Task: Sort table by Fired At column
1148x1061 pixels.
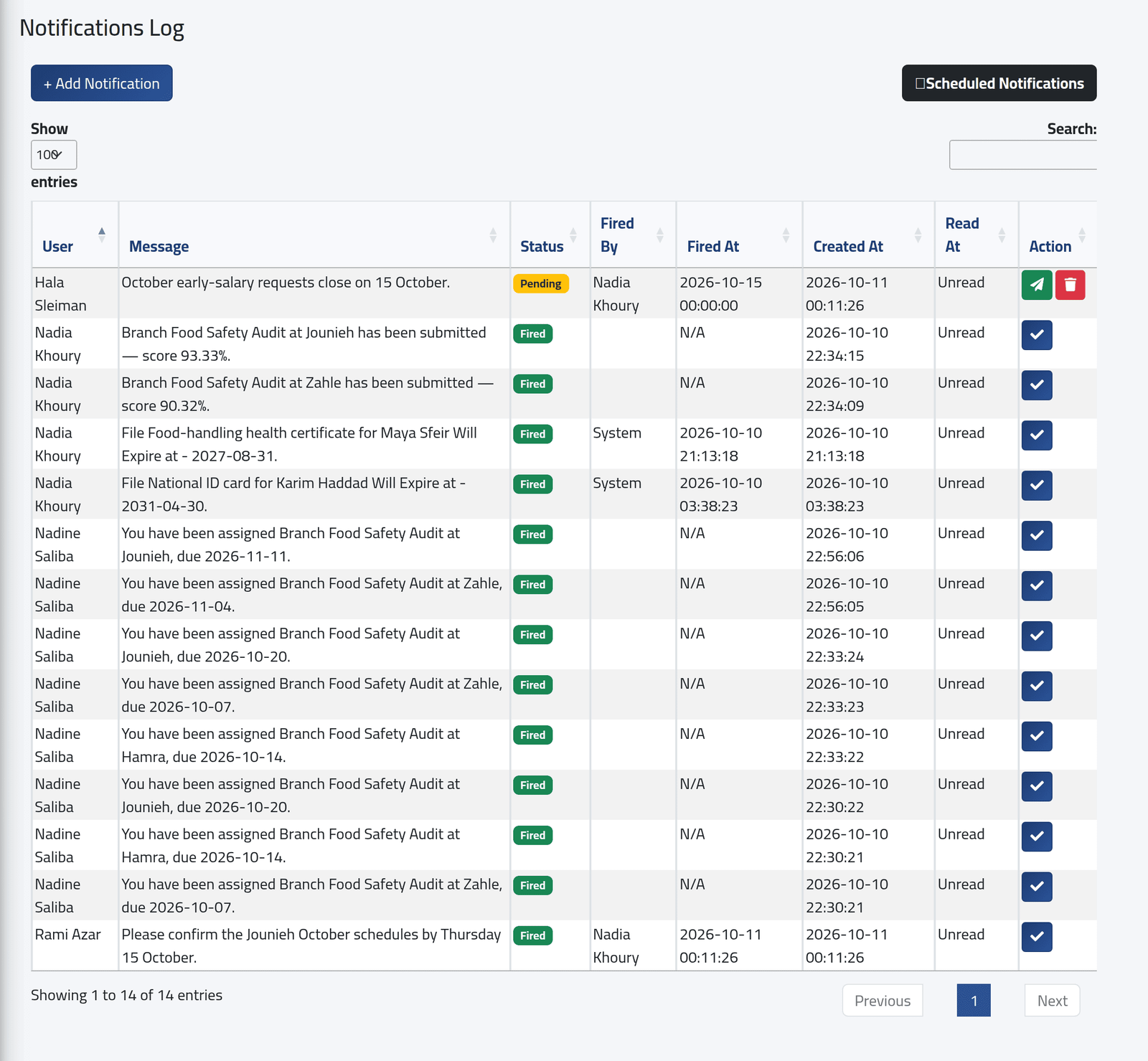Action: [739, 235]
